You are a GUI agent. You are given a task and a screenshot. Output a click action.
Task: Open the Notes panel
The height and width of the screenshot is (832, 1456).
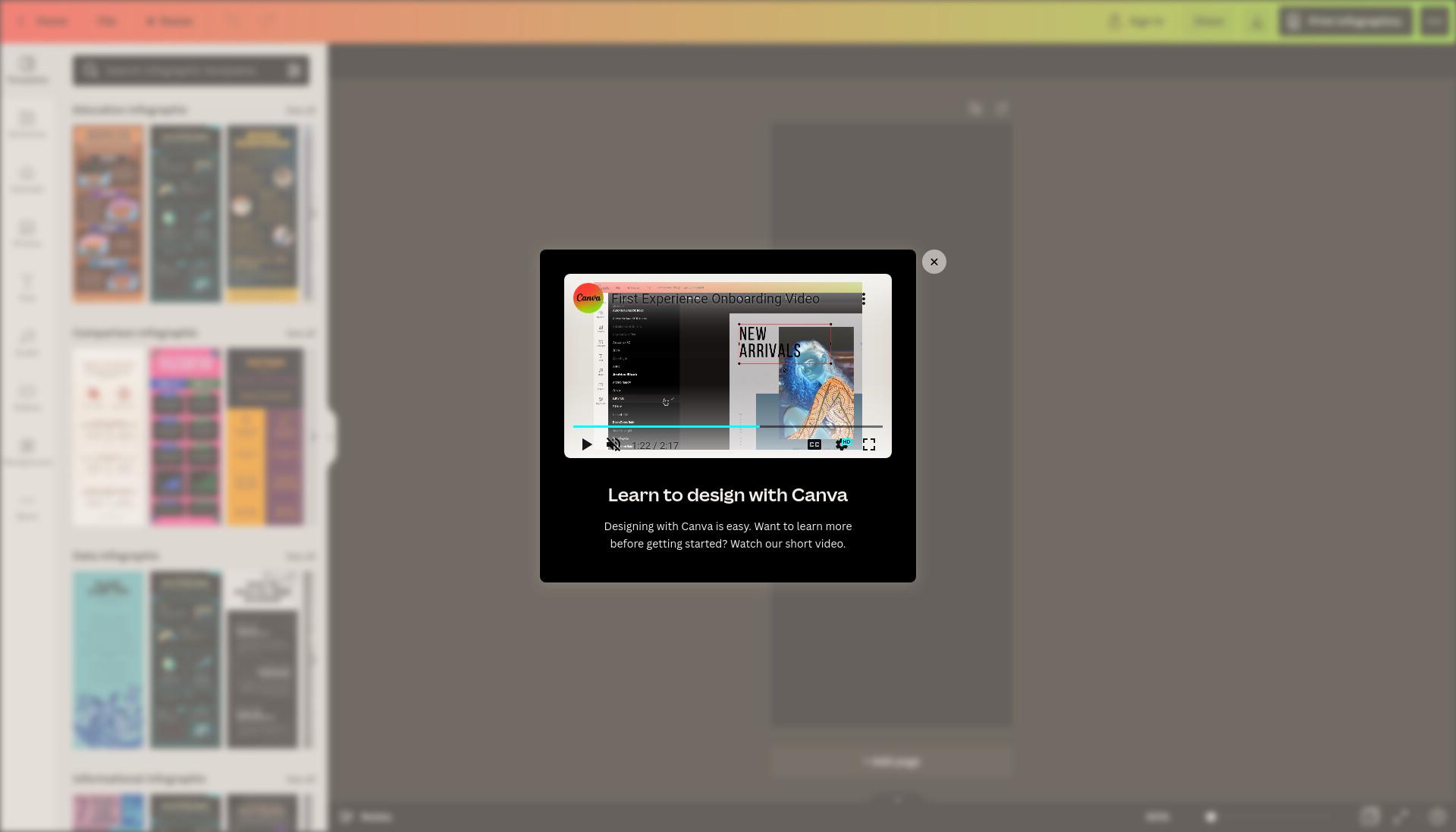pos(367,817)
